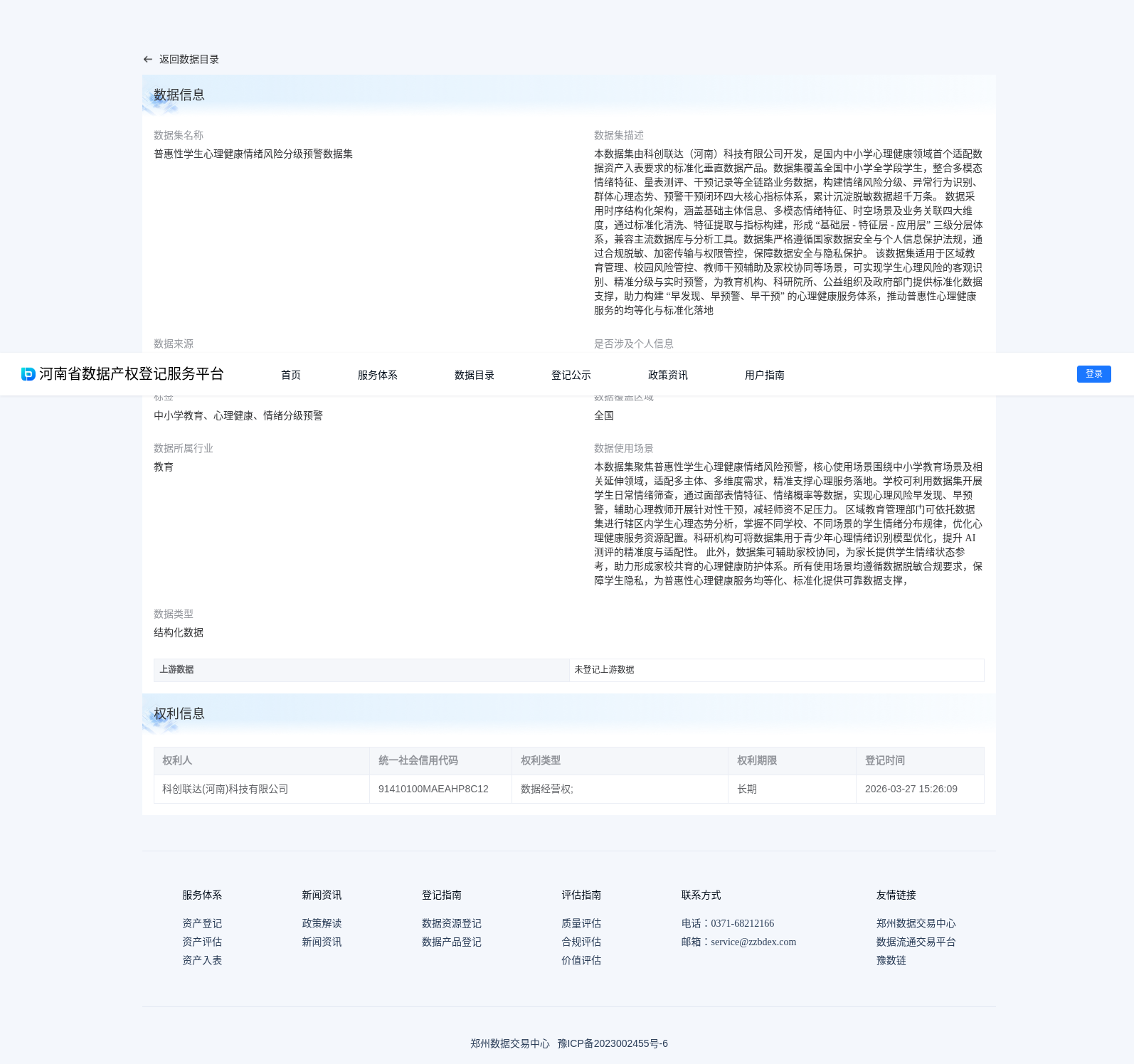Click footer heading 服务体系
This screenshot has height=1064, width=1134.
202,895
